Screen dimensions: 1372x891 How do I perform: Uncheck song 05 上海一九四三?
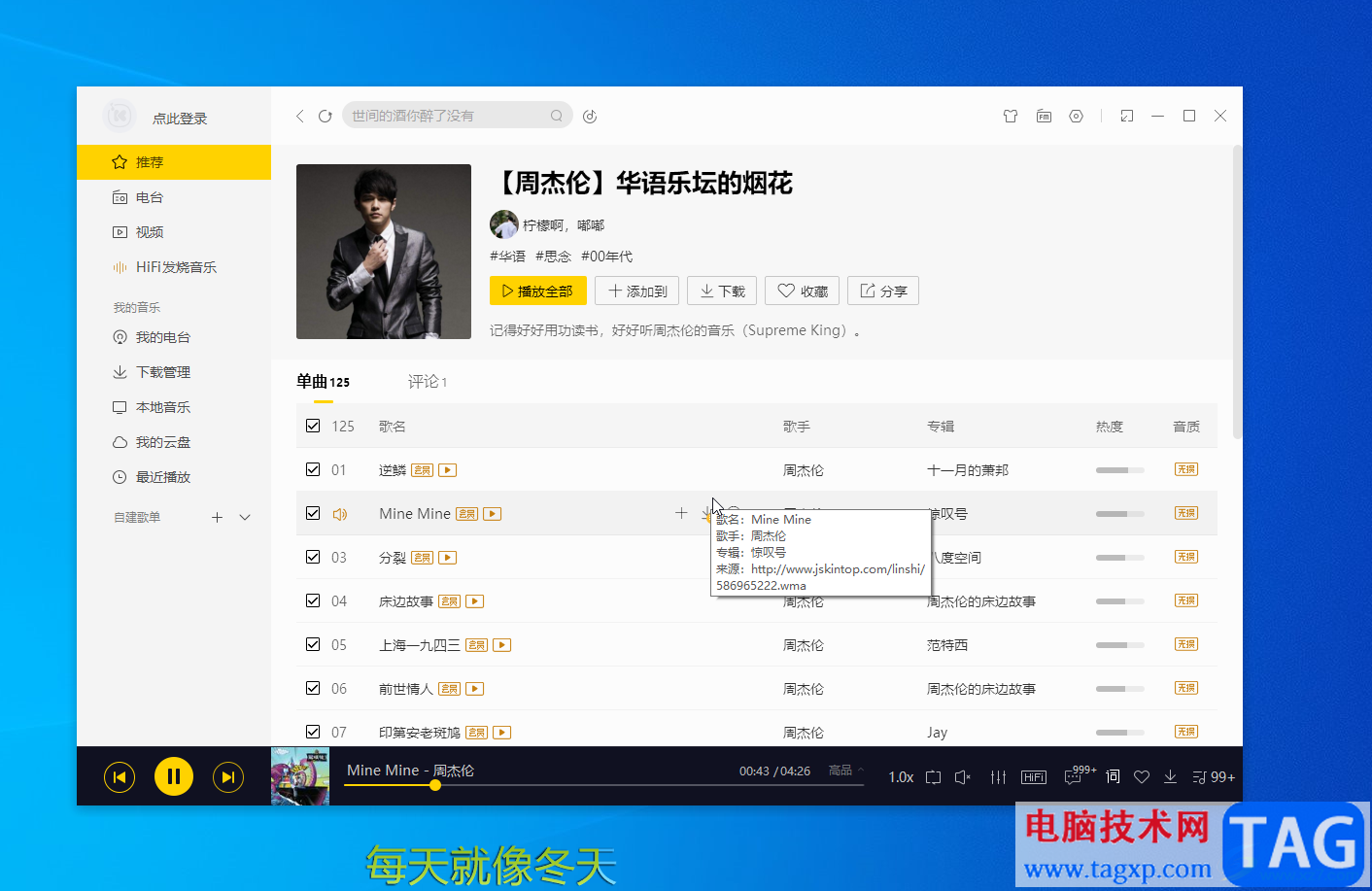pos(313,644)
